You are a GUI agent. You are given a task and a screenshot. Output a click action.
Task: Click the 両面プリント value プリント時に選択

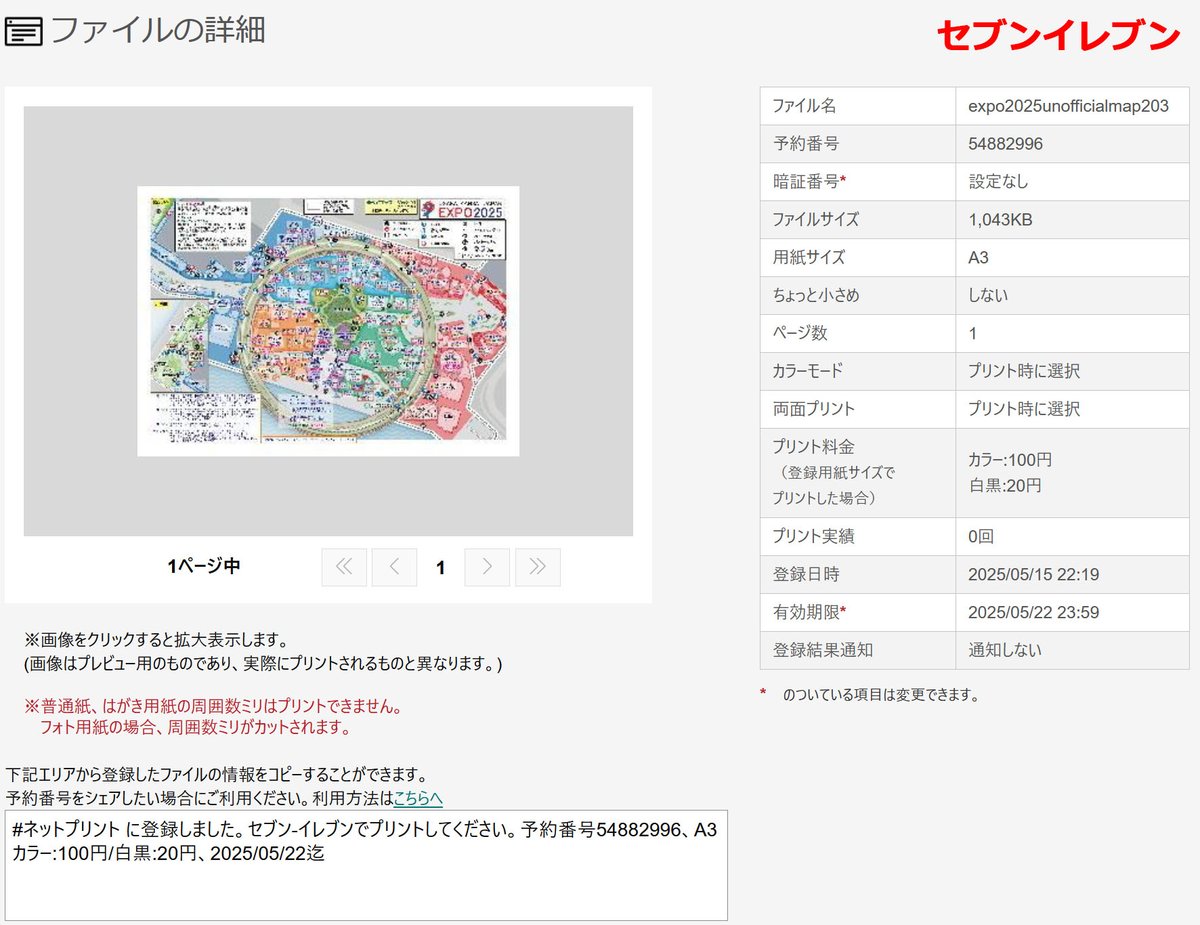(x=1024, y=409)
